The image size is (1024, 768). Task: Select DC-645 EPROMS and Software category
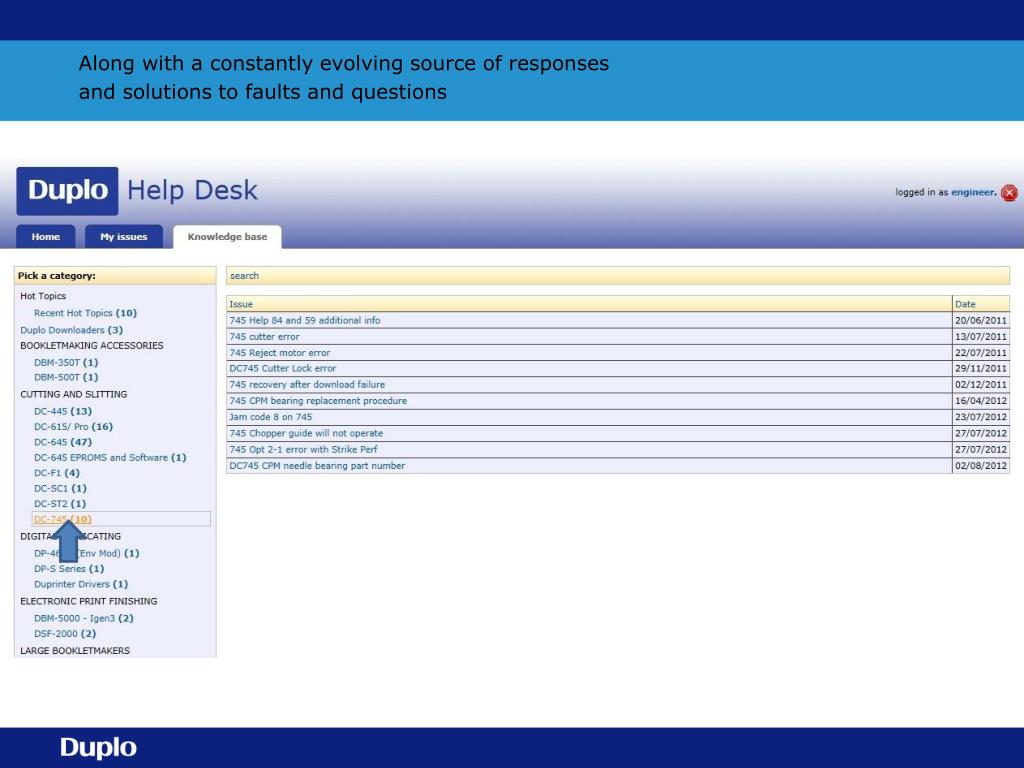(110, 457)
